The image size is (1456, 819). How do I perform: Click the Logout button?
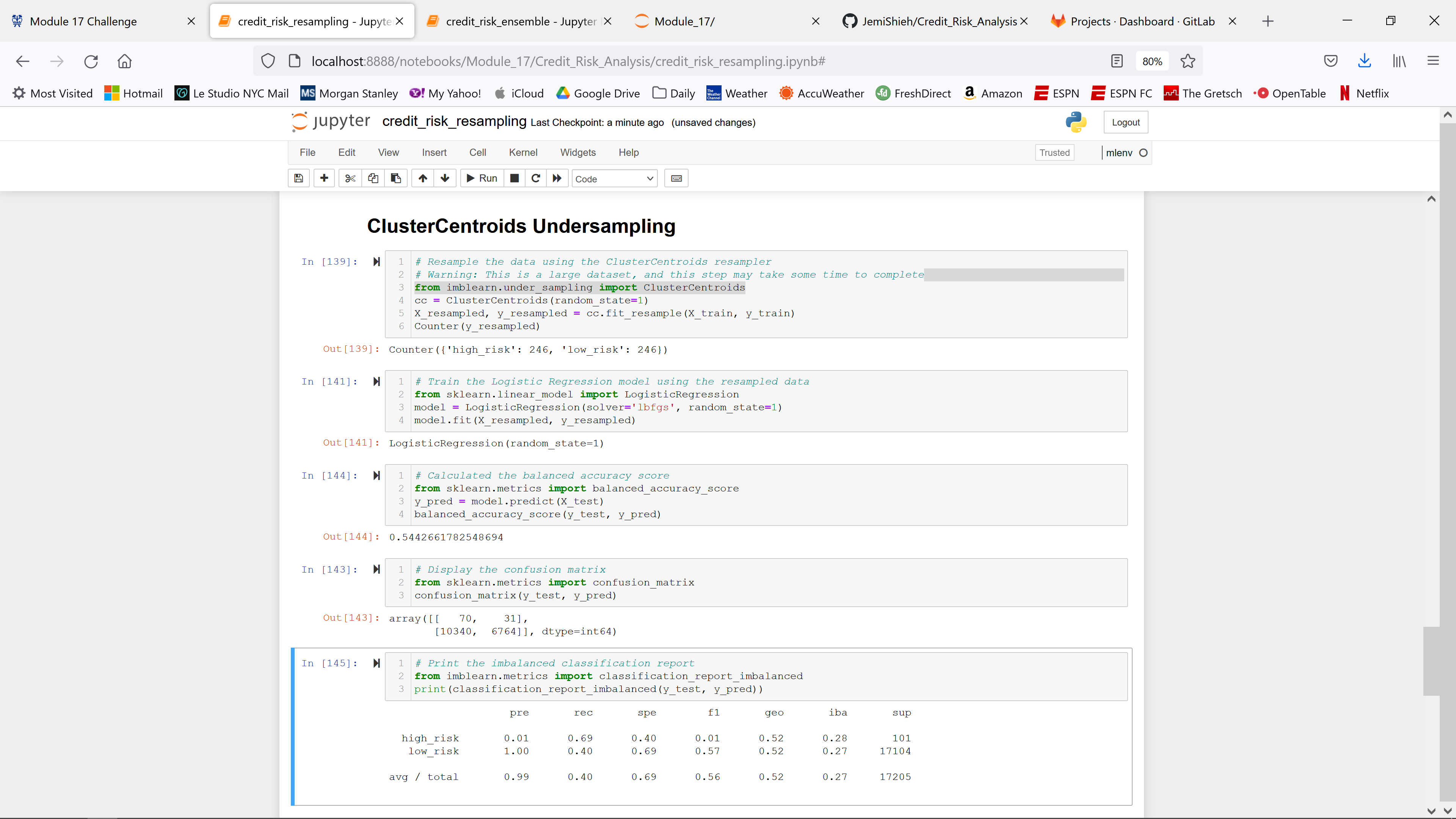1125,122
